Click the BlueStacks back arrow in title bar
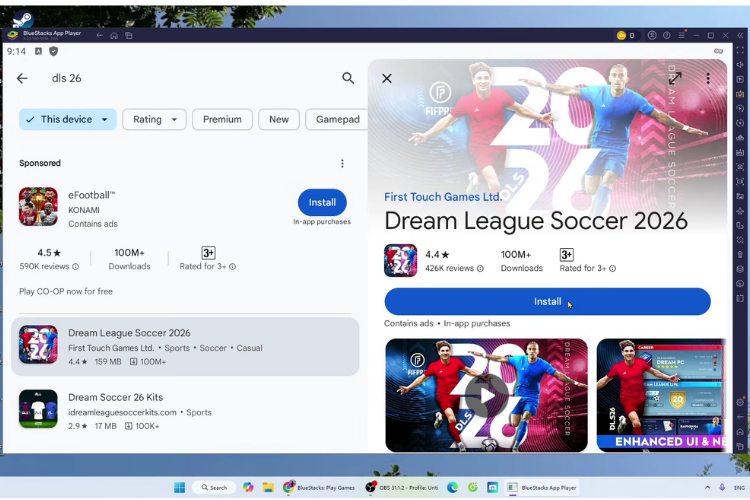This screenshot has height=500, width=750. pos(99,35)
